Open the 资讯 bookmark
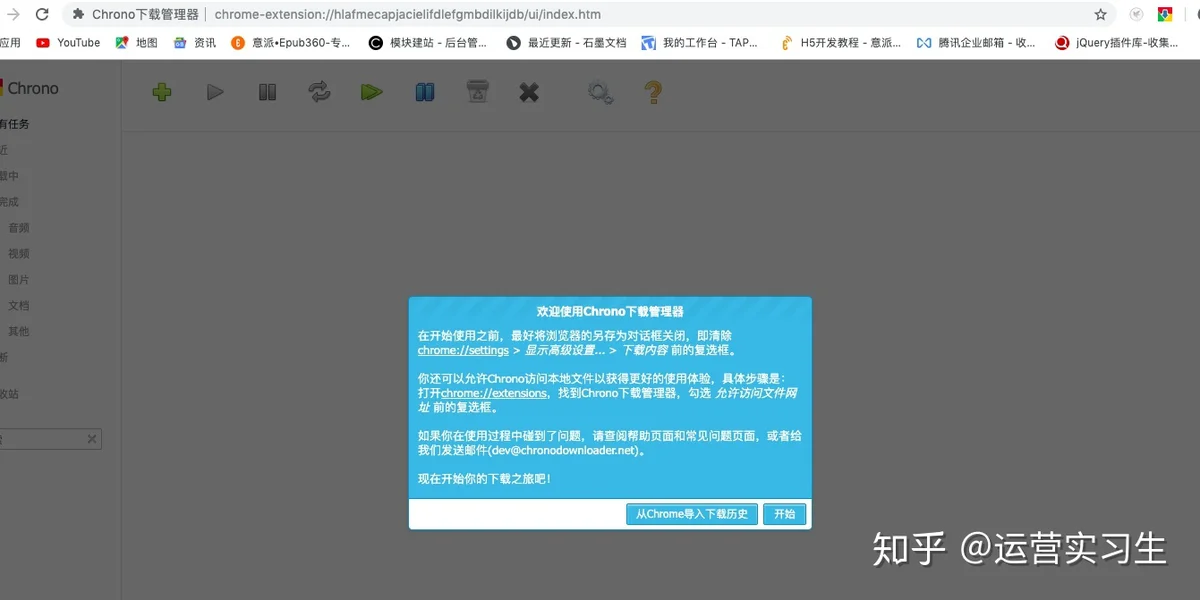The height and width of the screenshot is (600, 1200). pos(195,43)
